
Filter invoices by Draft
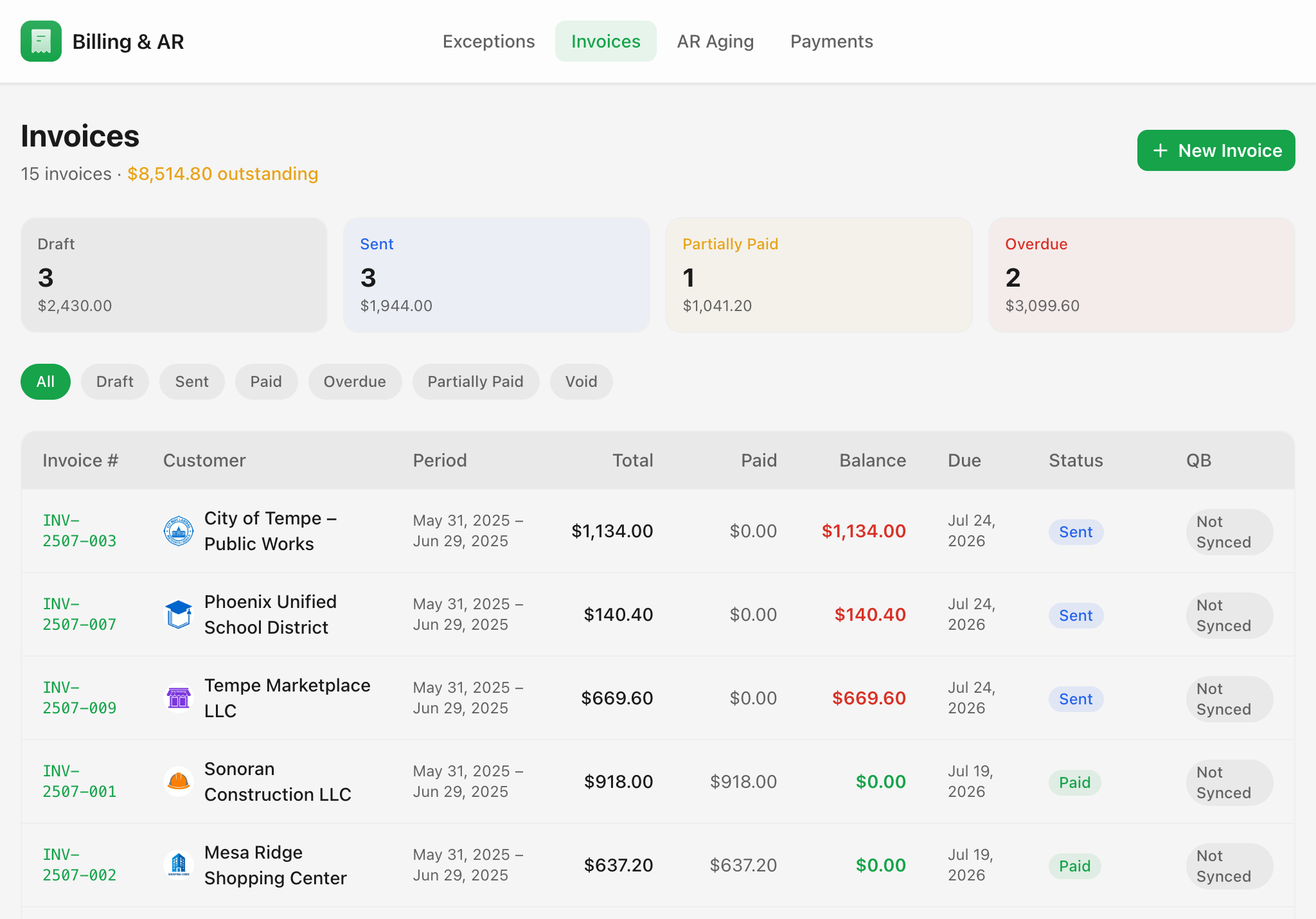115,382
